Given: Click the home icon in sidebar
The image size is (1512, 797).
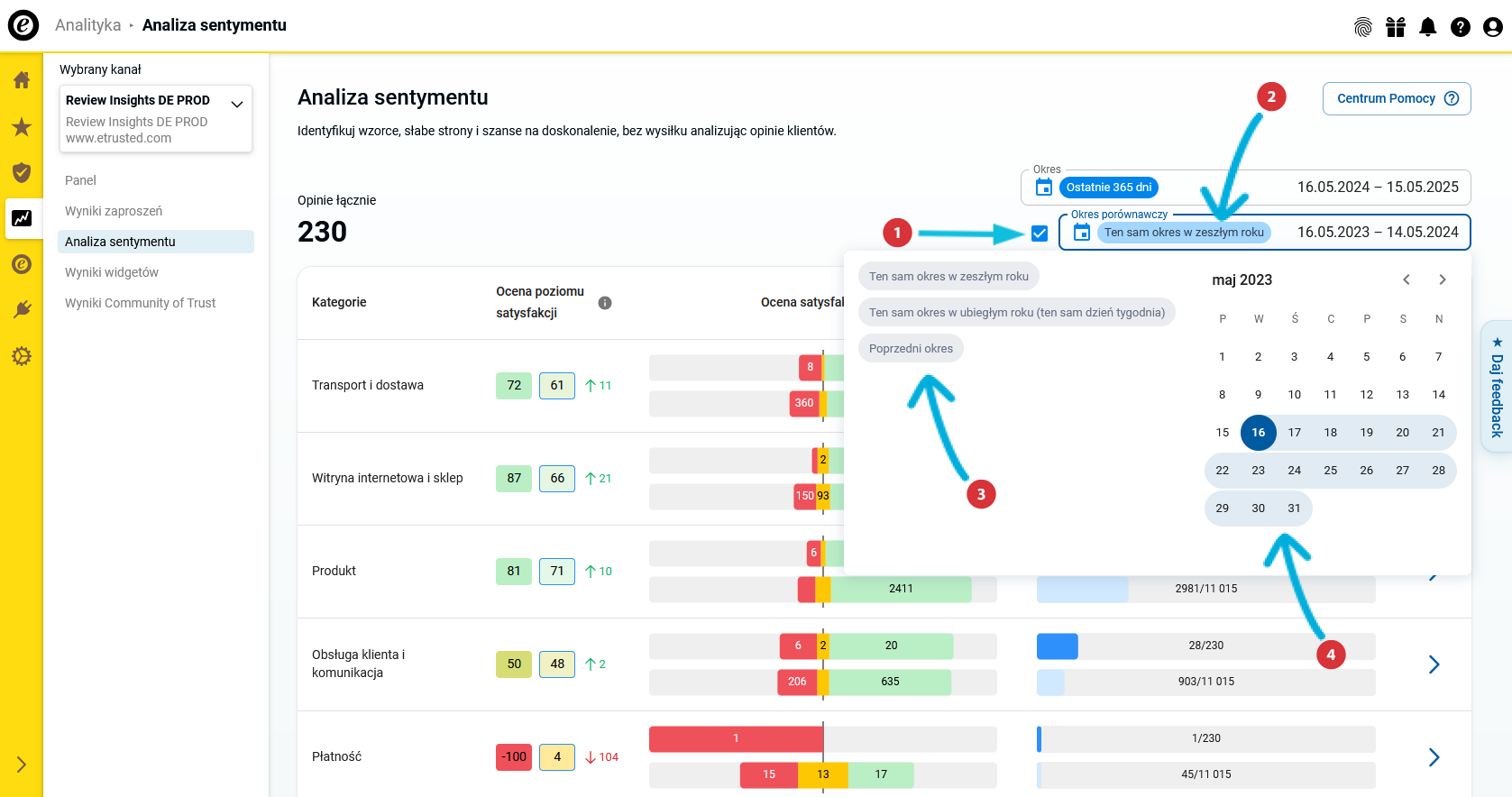Looking at the screenshot, I should coord(22,80).
